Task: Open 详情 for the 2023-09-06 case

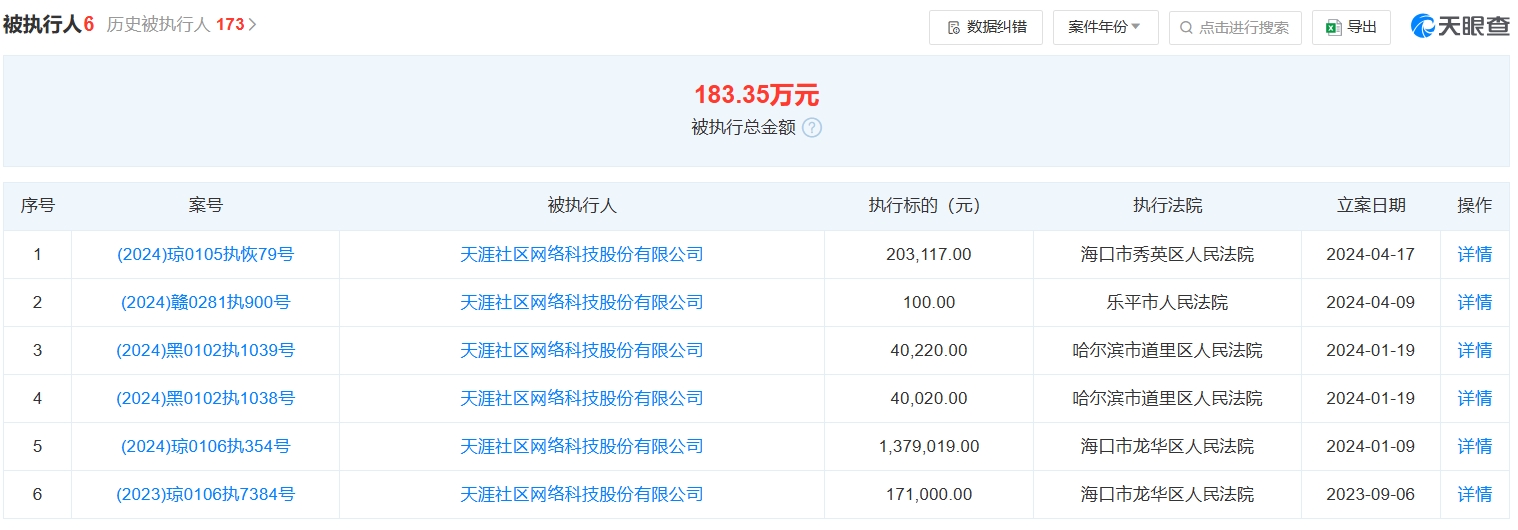Action: click(1474, 495)
